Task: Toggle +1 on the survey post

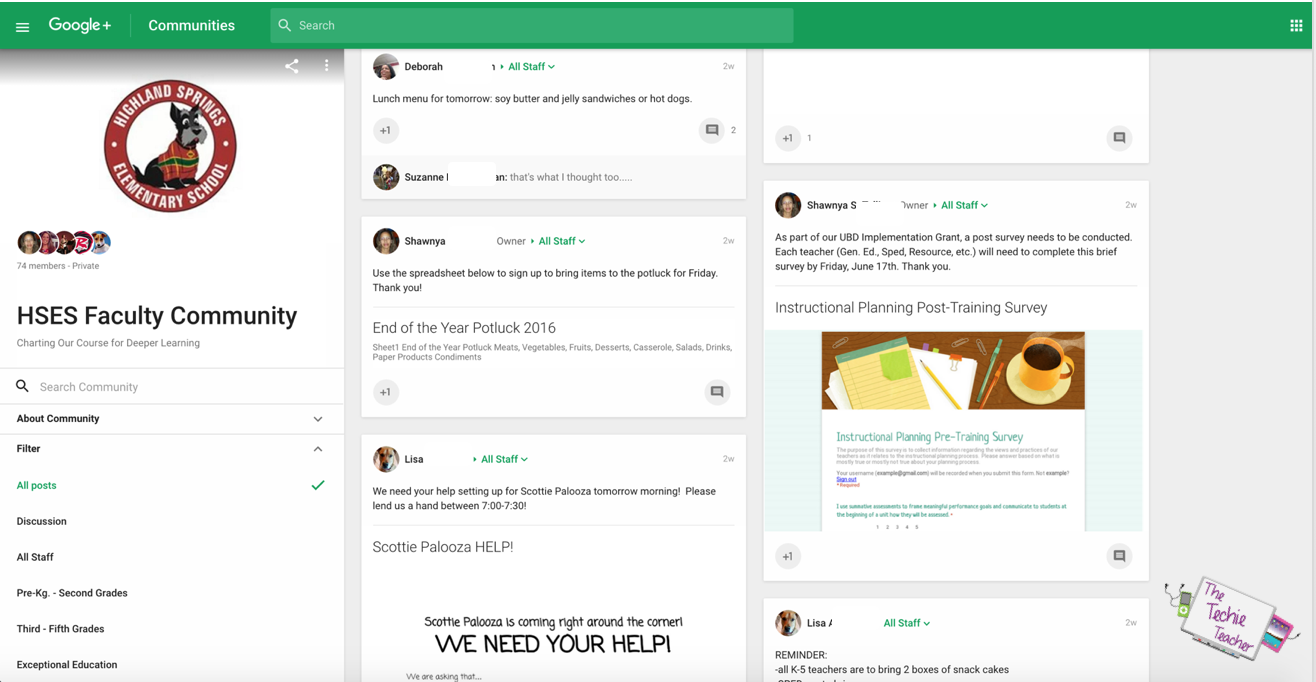Action: pos(788,556)
